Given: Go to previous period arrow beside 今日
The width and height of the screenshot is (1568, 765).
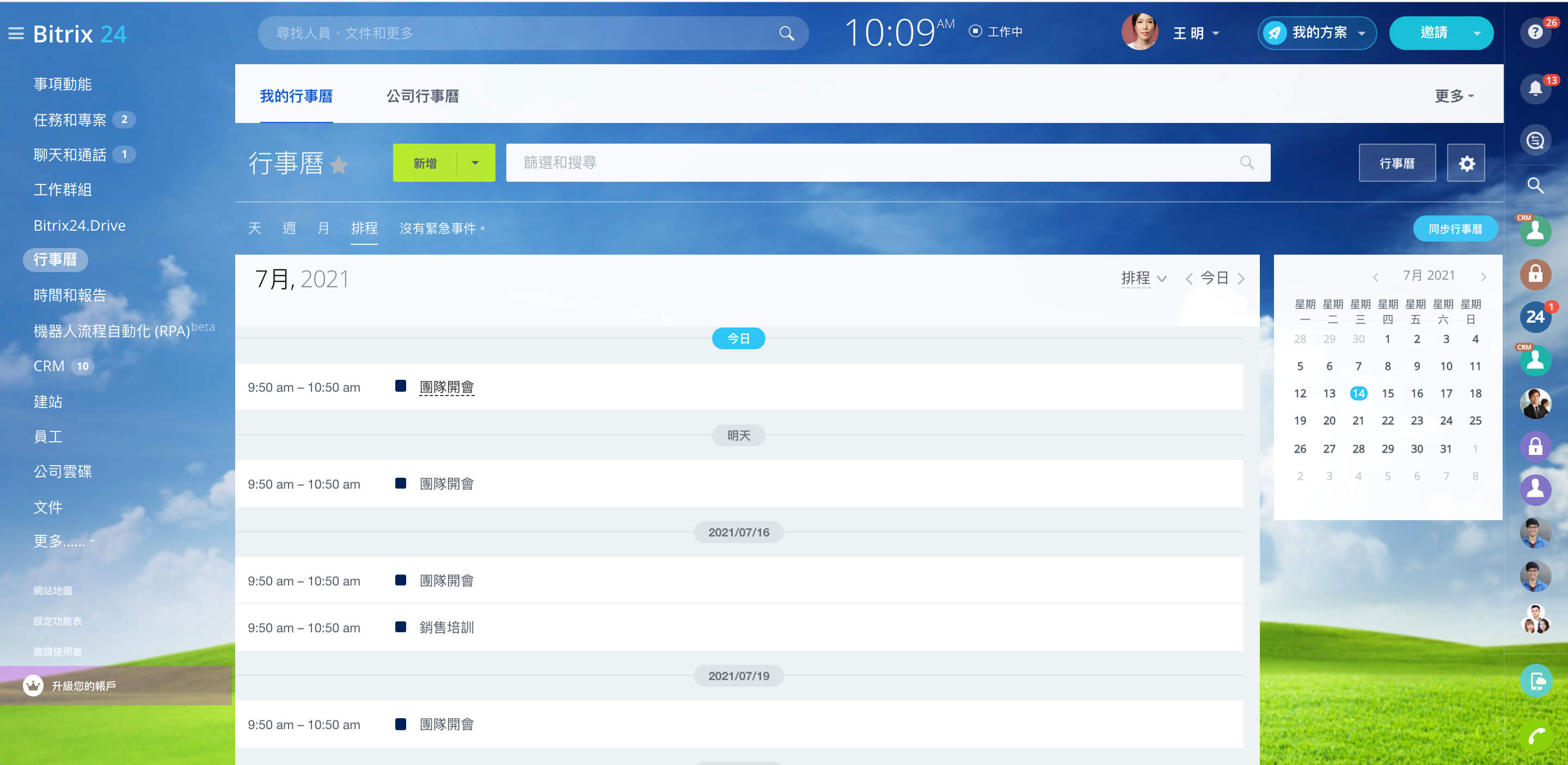Looking at the screenshot, I should click(1189, 279).
